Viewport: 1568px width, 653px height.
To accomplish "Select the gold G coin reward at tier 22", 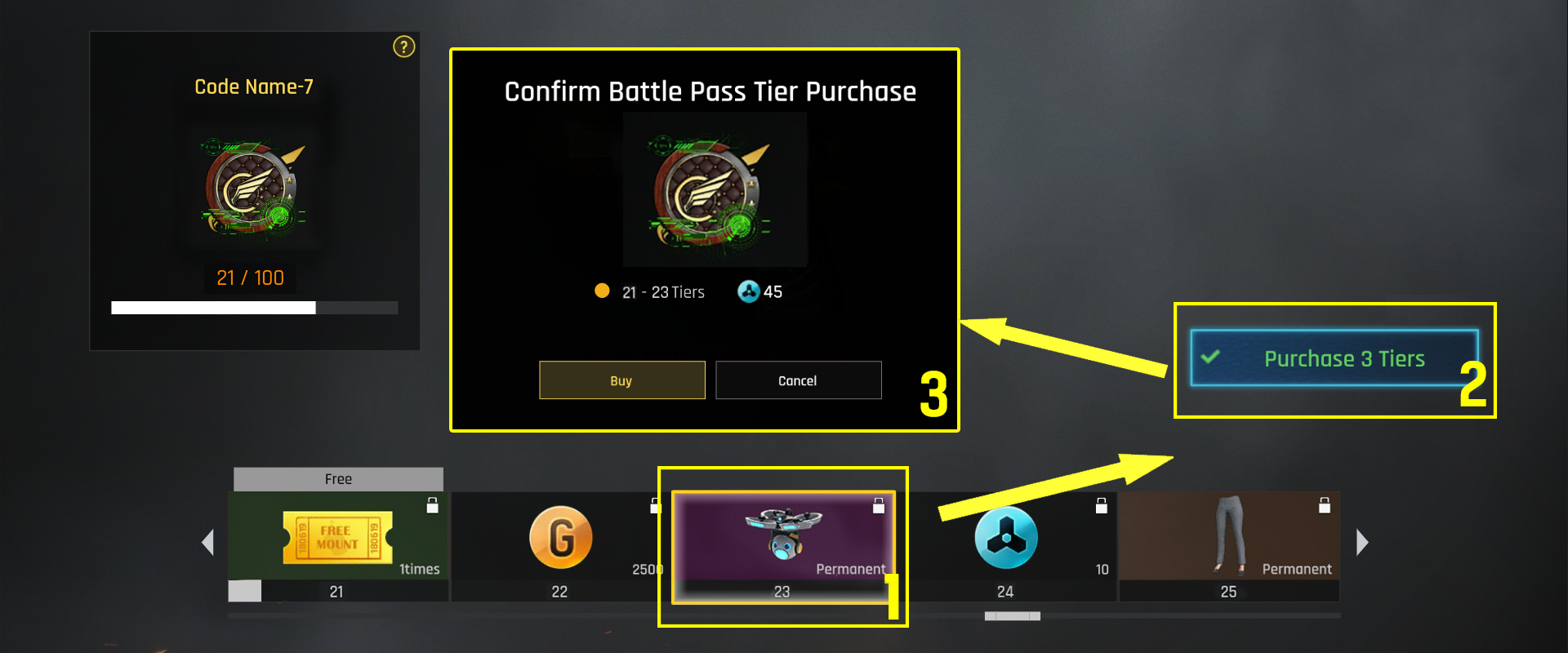I will pyautogui.click(x=560, y=536).
